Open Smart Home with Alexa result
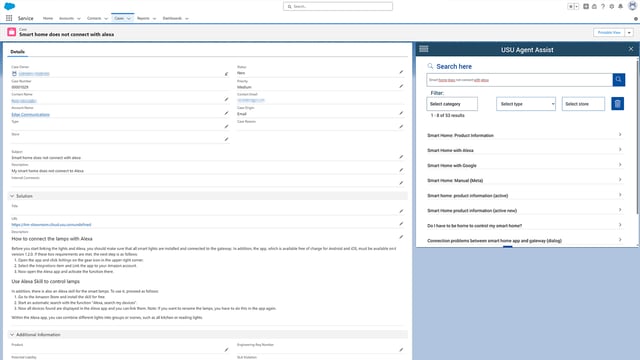The height and width of the screenshot is (360, 640). [x=524, y=150]
